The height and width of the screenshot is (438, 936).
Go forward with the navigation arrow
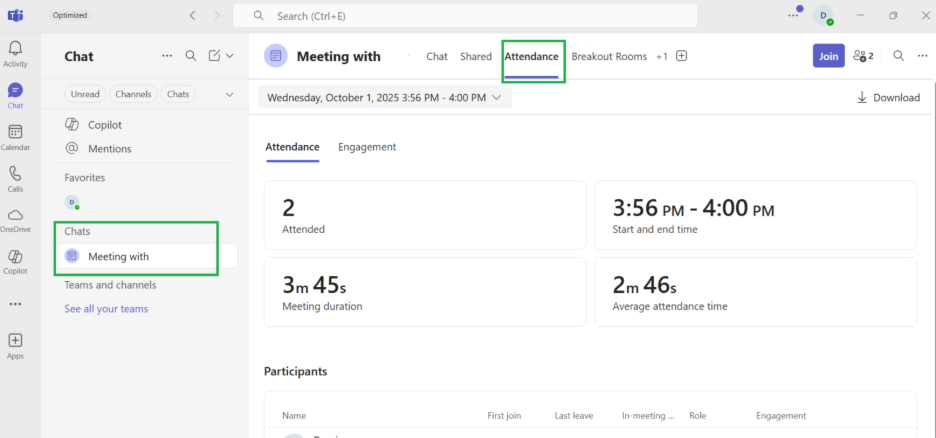217,16
